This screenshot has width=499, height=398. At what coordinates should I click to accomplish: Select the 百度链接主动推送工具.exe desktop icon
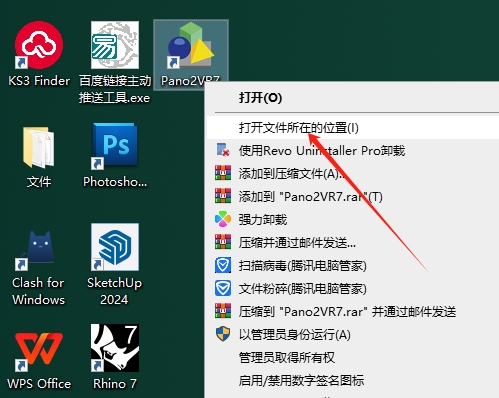click(115, 62)
